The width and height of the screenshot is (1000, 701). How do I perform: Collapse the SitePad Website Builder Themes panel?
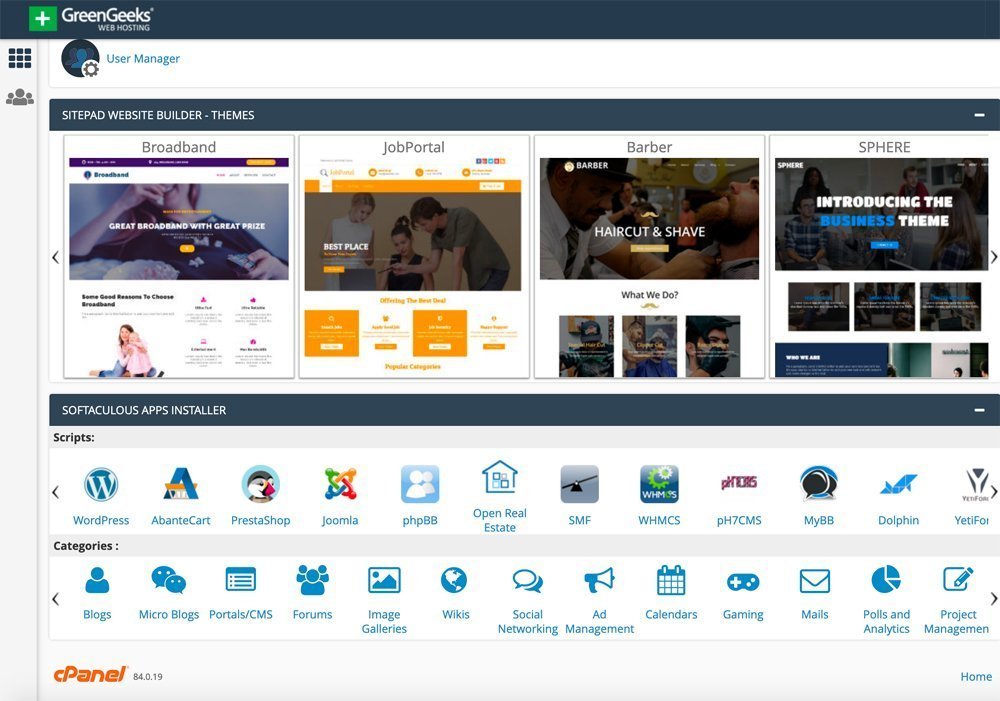click(979, 115)
